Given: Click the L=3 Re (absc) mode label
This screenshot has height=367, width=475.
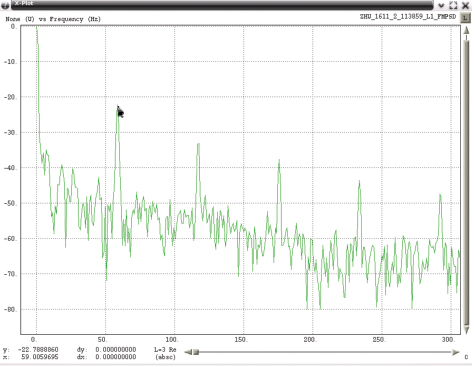Looking at the screenshot, I should (165, 353).
